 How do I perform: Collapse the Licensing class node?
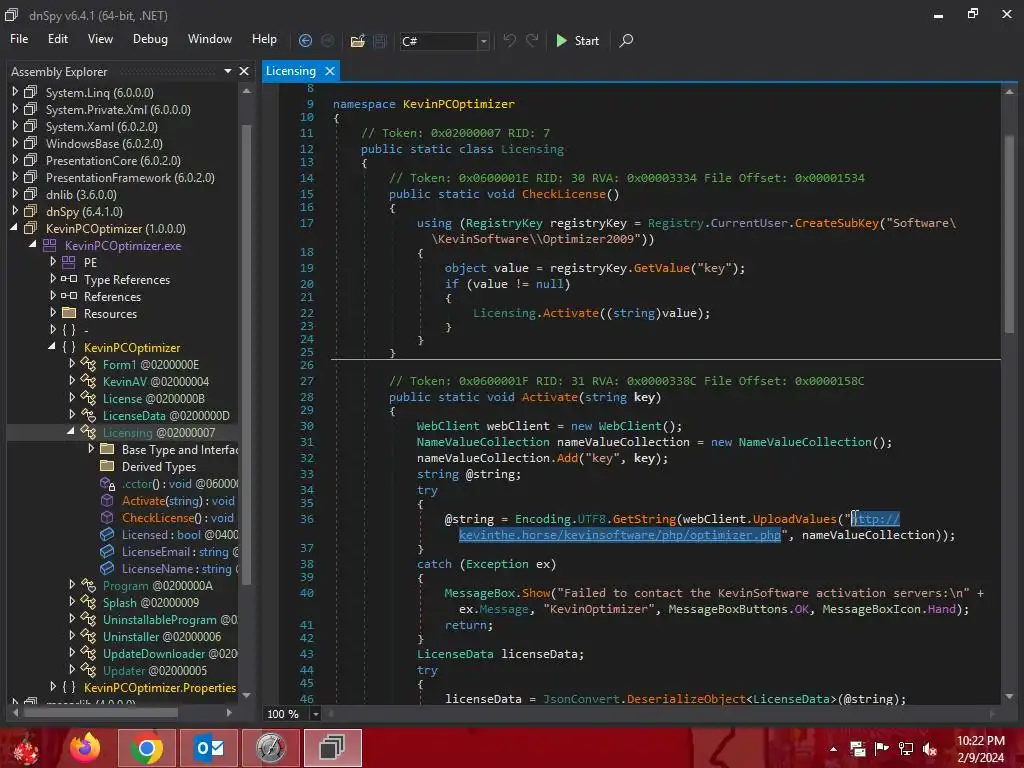[71, 432]
